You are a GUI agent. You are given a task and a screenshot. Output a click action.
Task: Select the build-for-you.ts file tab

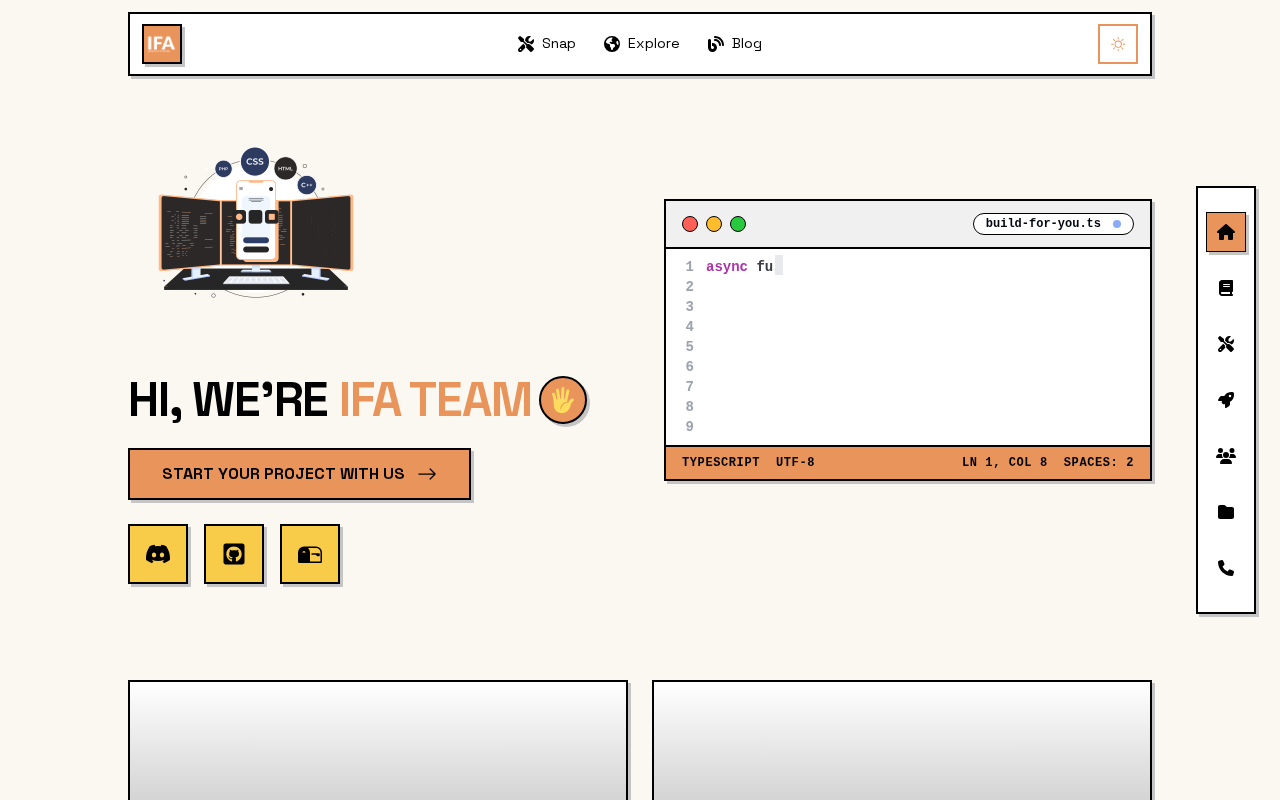(1053, 224)
